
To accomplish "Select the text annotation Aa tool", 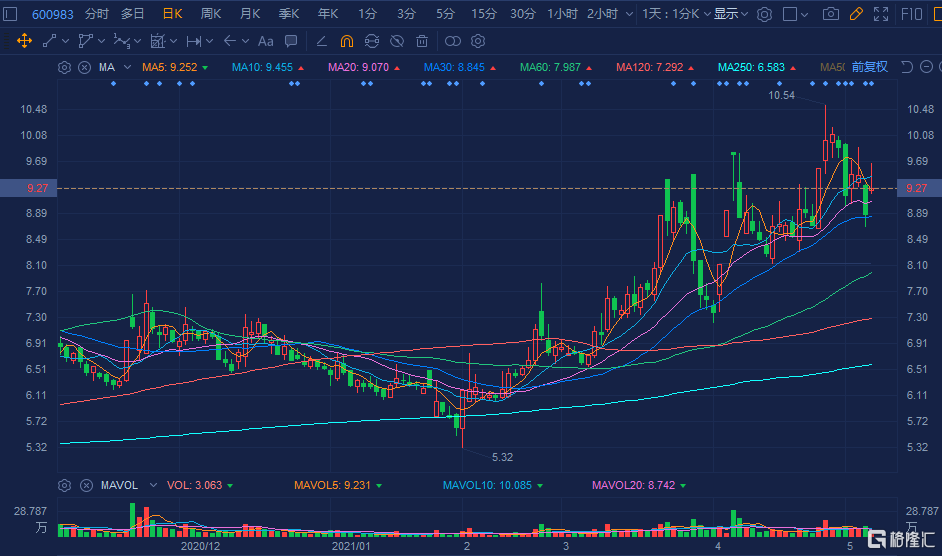I will [x=265, y=41].
